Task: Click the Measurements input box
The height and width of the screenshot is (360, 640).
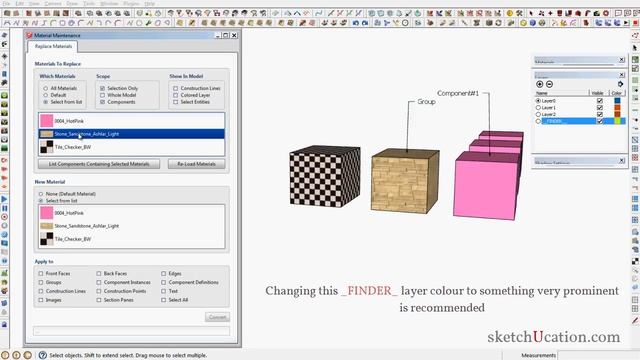Action: coord(598,355)
